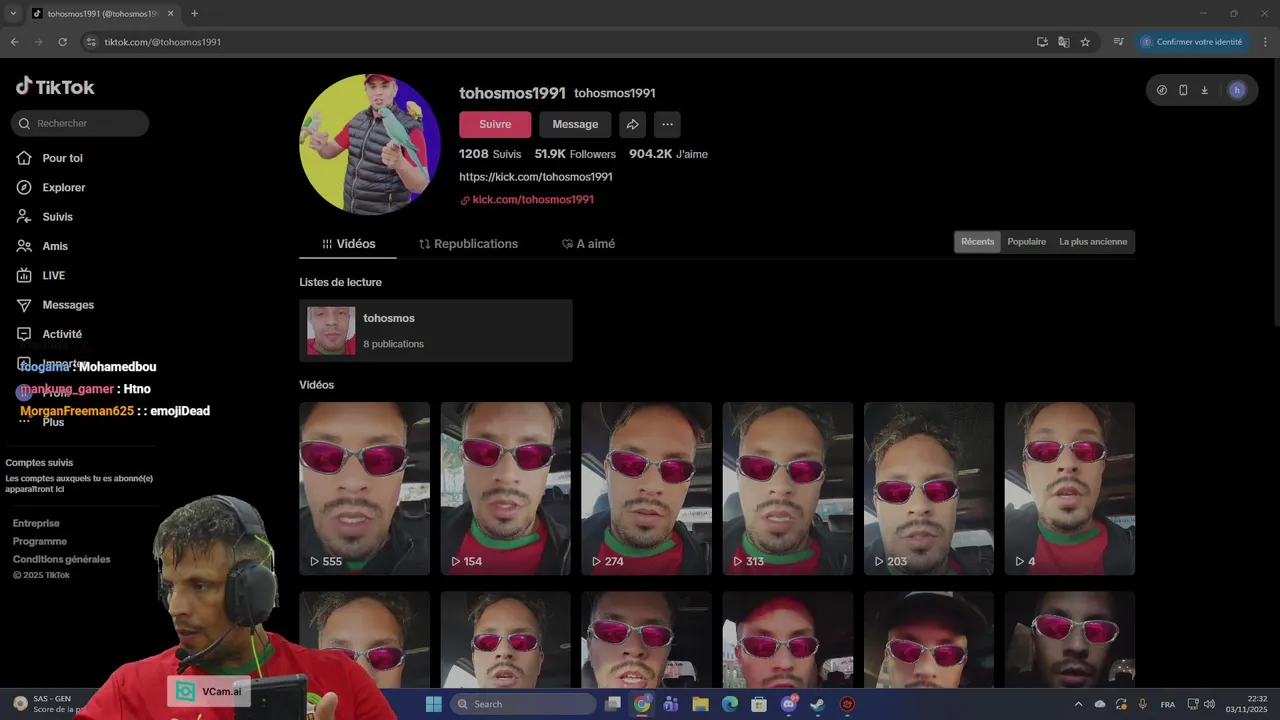
Task: Click the FRA language indicator
Action: [1168, 704]
